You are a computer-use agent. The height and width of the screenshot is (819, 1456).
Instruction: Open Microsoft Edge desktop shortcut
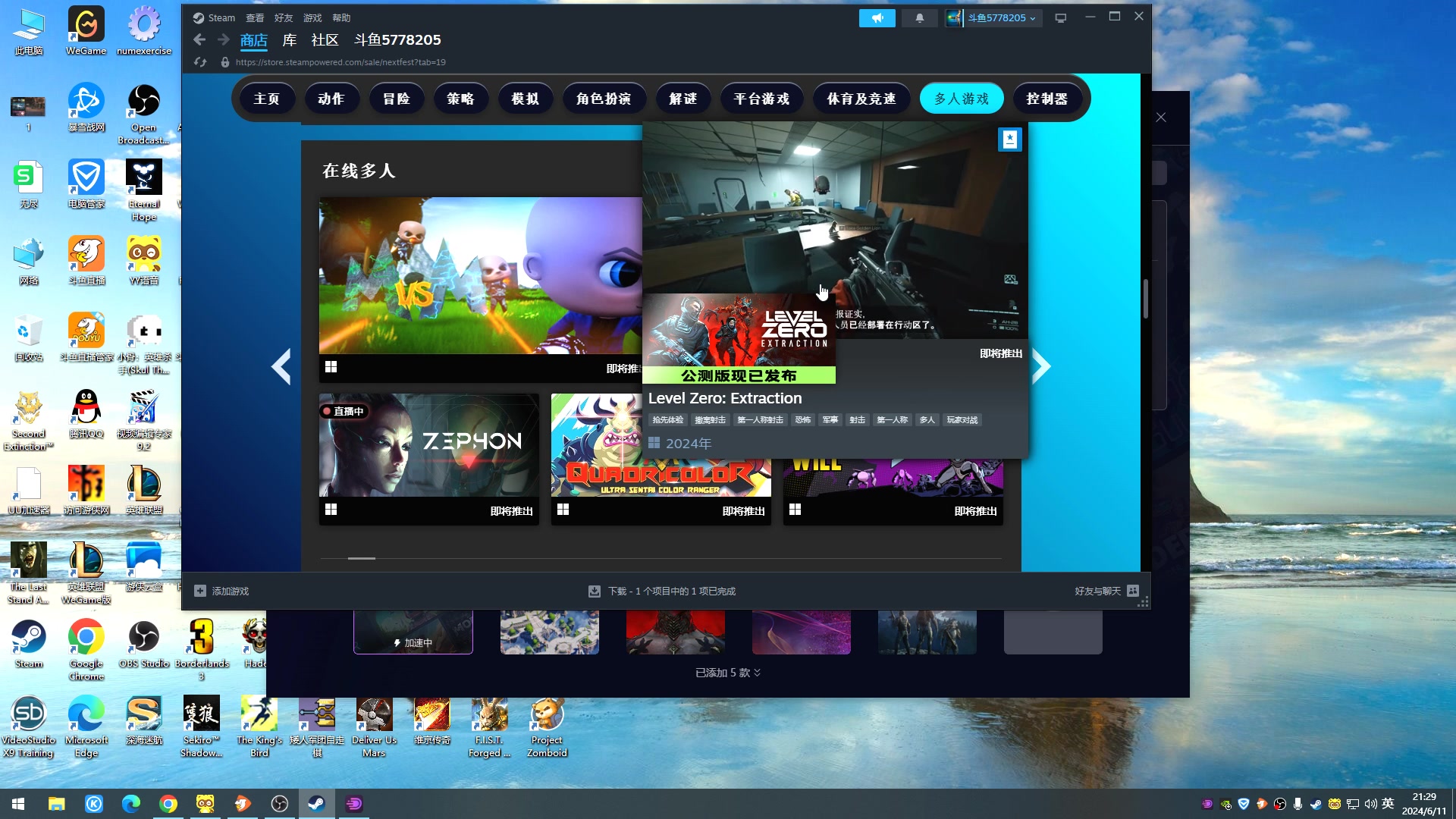(x=86, y=727)
